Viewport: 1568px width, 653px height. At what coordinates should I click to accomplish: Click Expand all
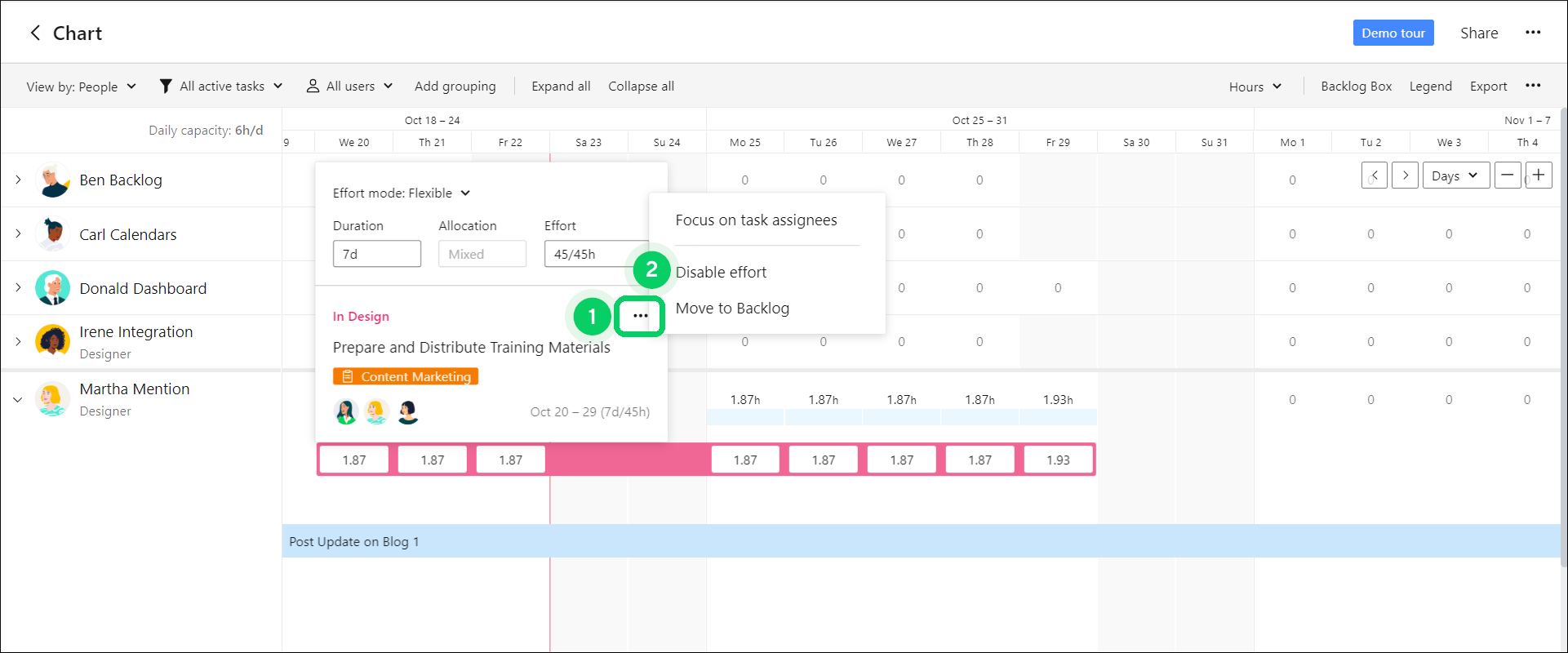pyautogui.click(x=561, y=87)
